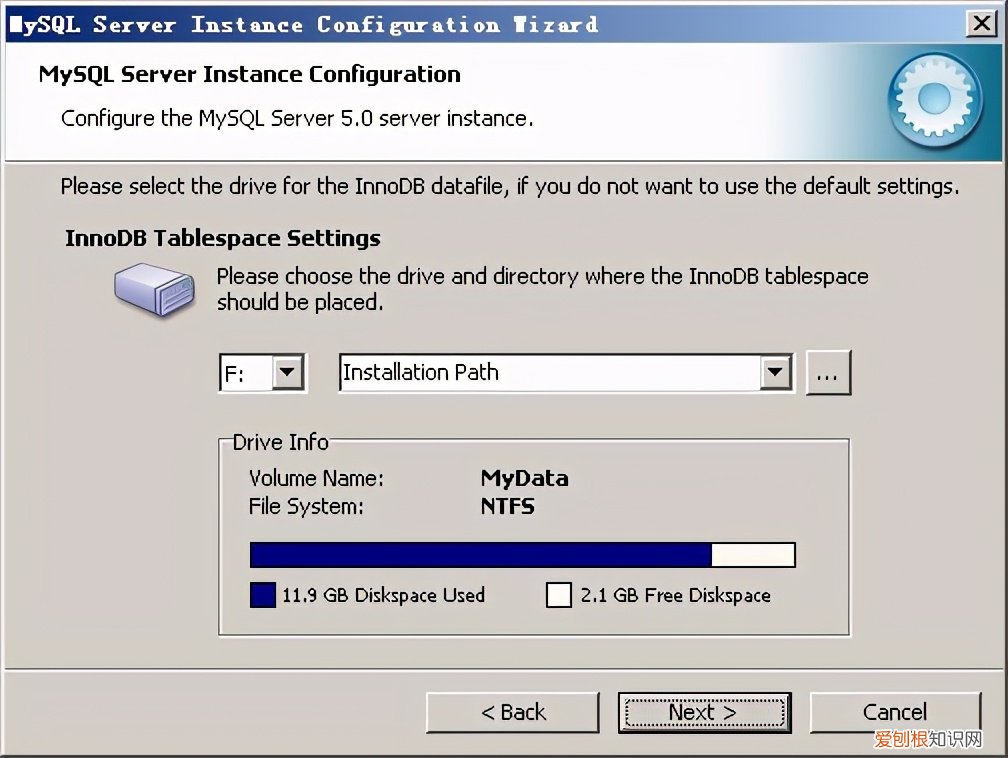Screen dimensions: 1008x758
Task: Click the hard drive icon graphic
Action: tap(152, 290)
